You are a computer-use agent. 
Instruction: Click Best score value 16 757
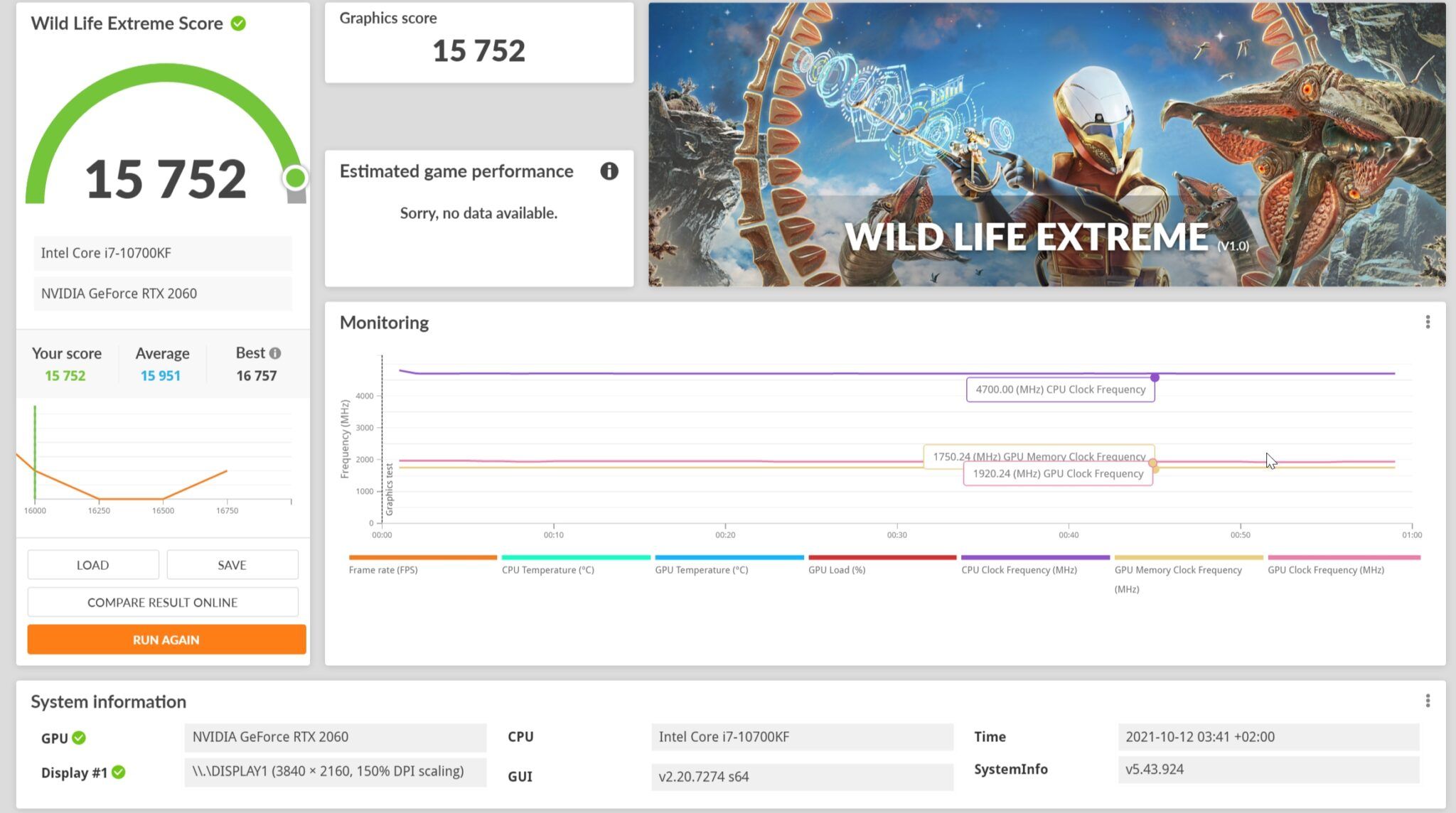click(x=257, y=376)
